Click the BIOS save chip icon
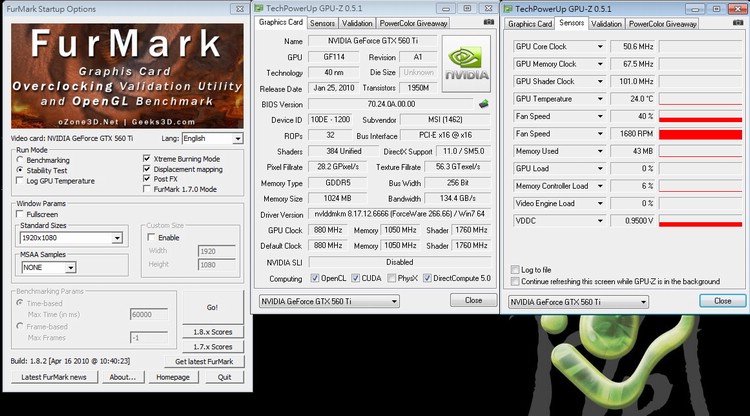 484,104
